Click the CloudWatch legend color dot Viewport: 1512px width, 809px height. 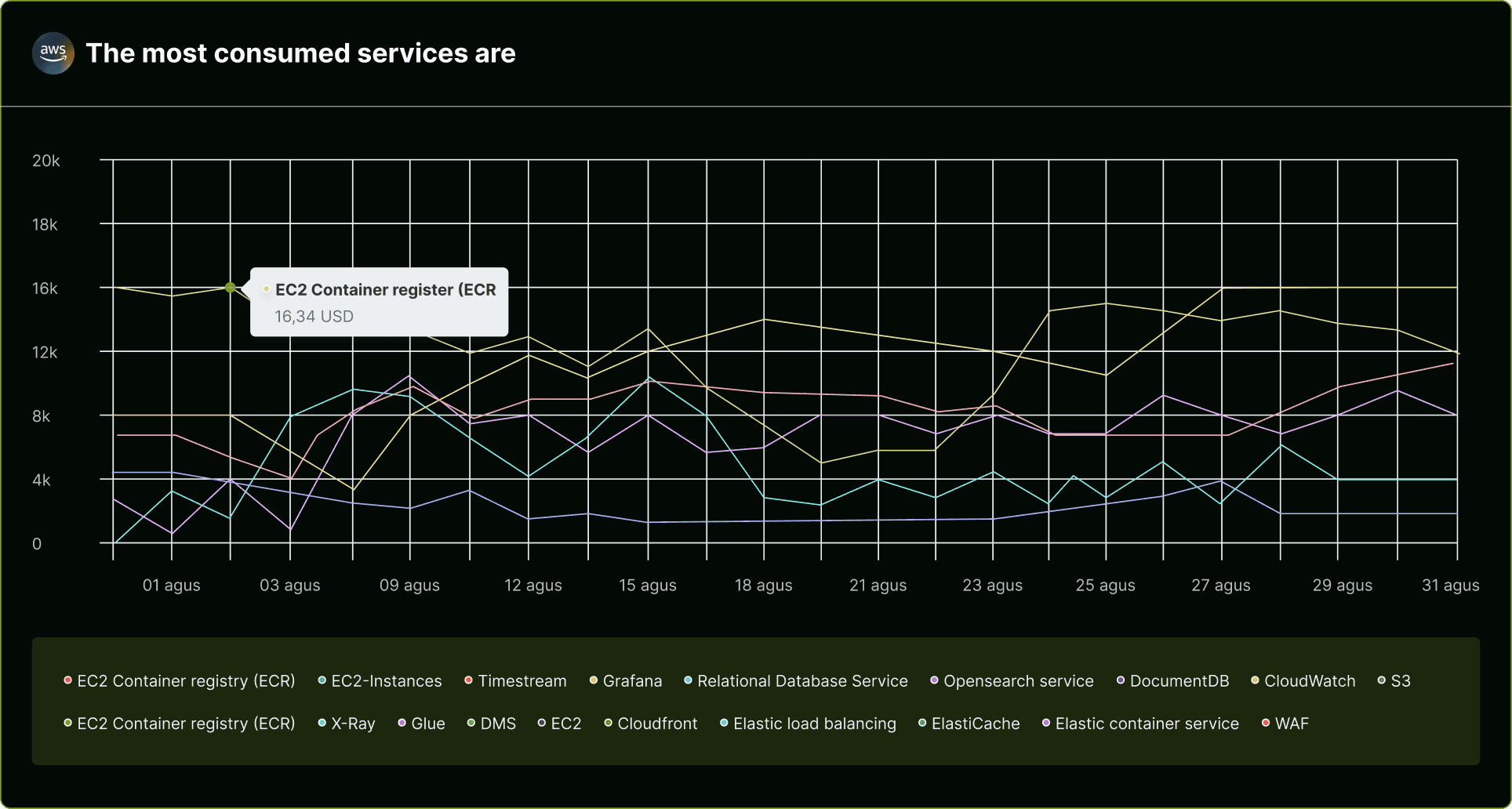pyautogui.click(x=1254, y=680)
